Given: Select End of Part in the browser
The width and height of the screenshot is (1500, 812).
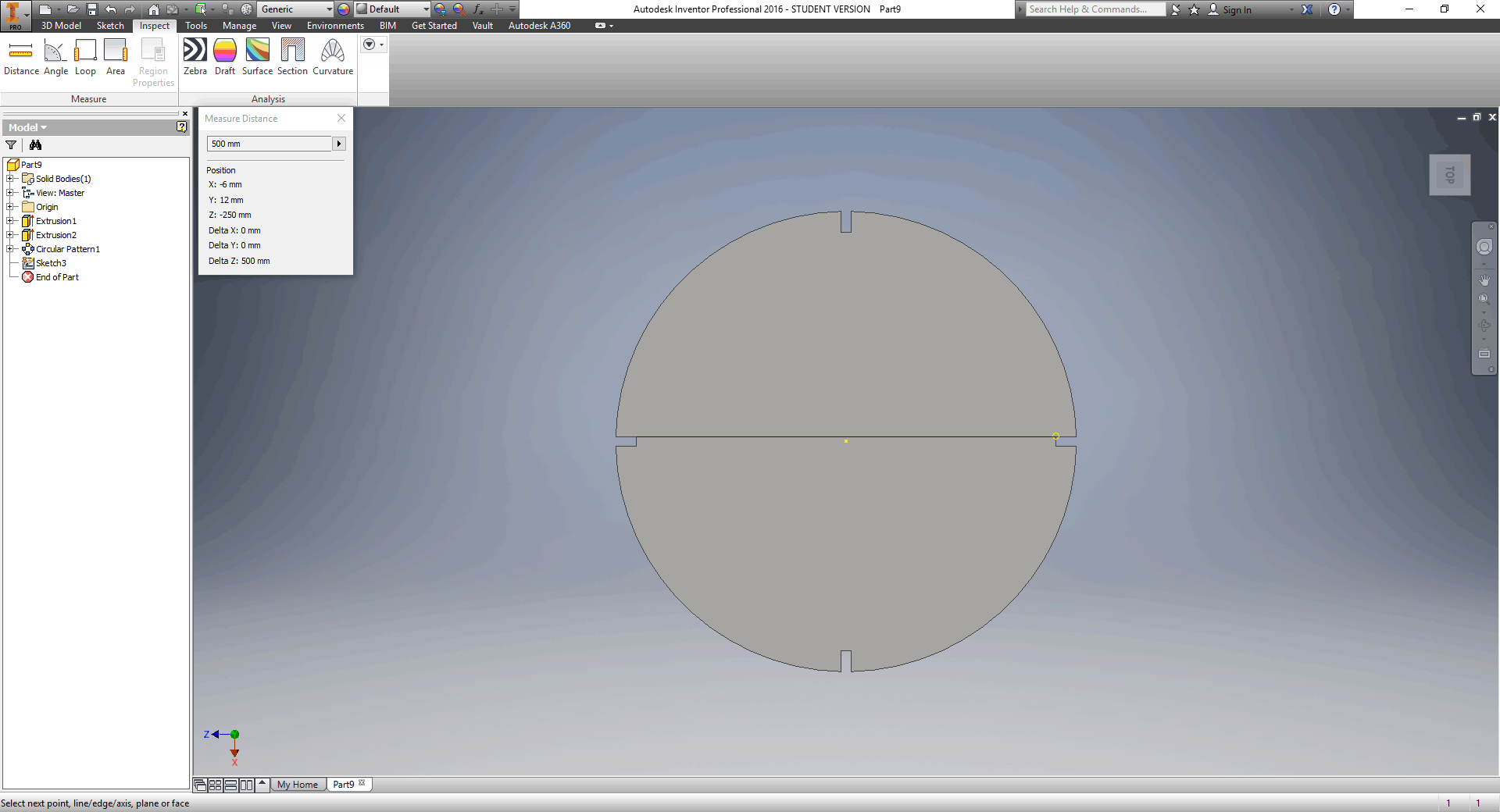Looking at the screenshot, I should point(57,277).
